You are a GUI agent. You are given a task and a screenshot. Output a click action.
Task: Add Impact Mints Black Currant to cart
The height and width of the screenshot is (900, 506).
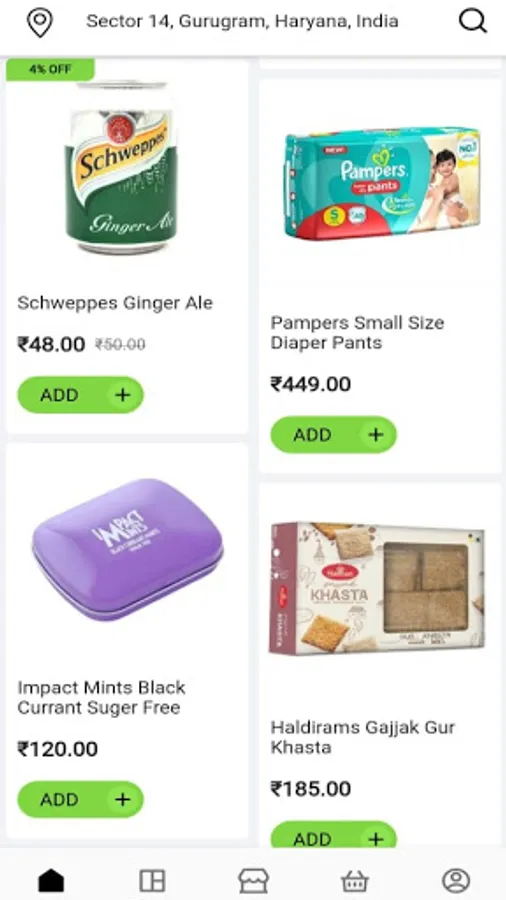pyautogui.click(x=80, y=799)
